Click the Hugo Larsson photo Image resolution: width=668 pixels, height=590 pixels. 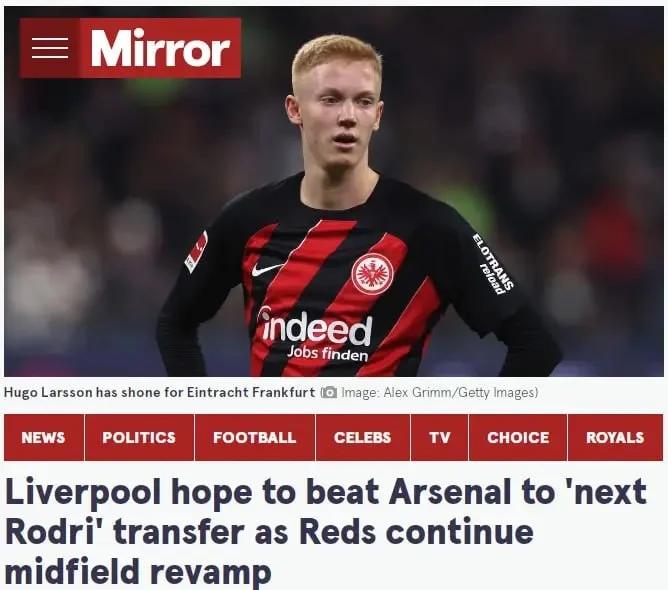point(334,191)
